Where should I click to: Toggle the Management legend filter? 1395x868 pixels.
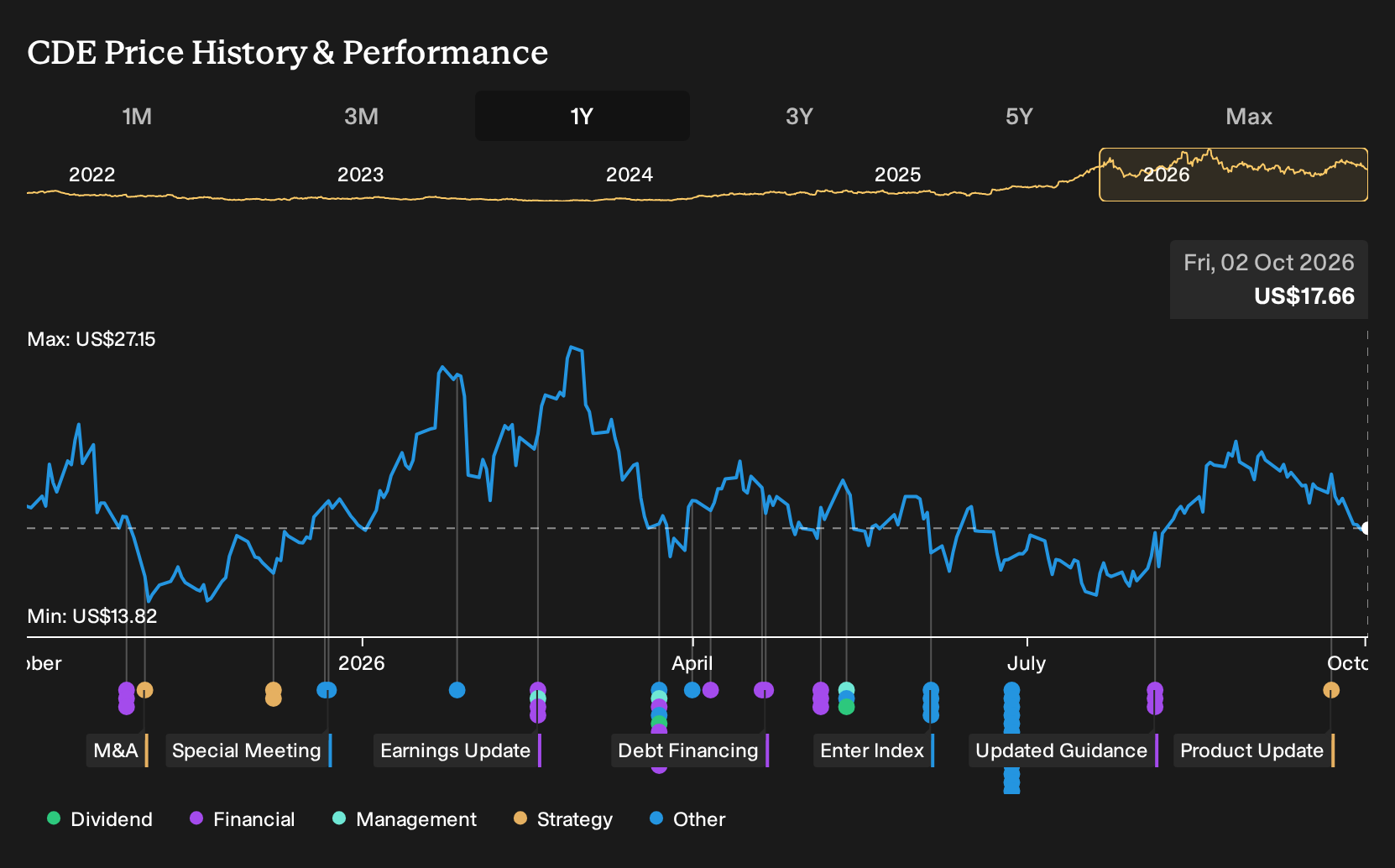pos(405,819)
